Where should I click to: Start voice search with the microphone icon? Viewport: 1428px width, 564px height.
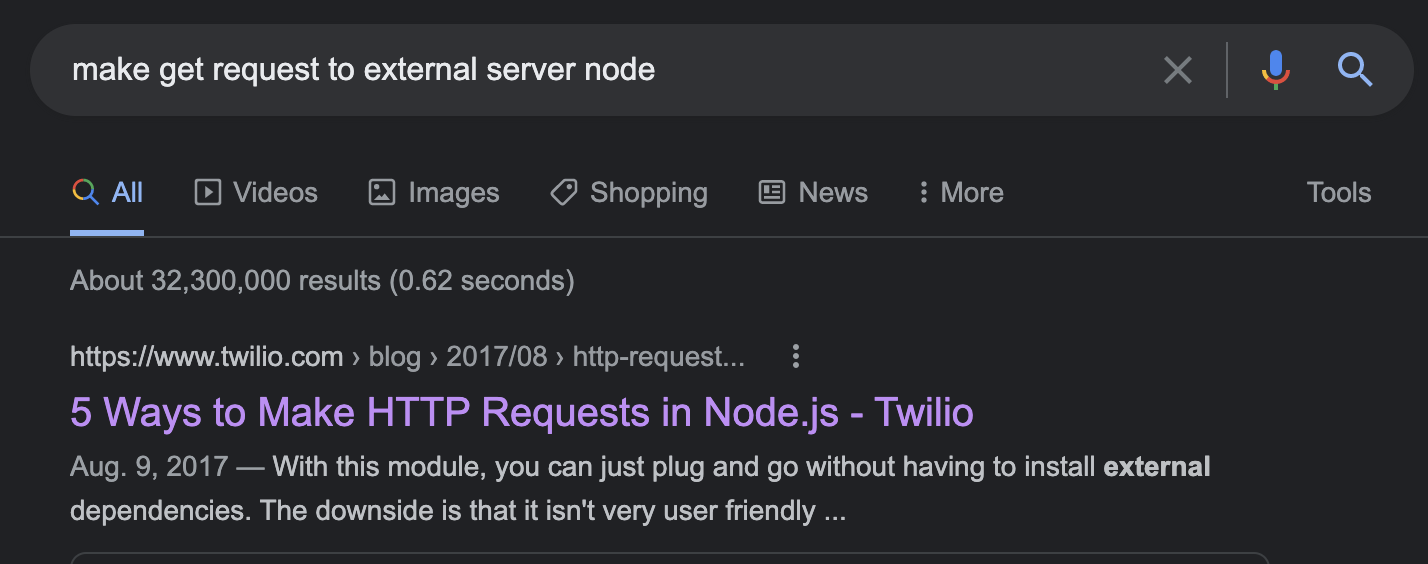pyautogui.click(x=1275, y=70)
